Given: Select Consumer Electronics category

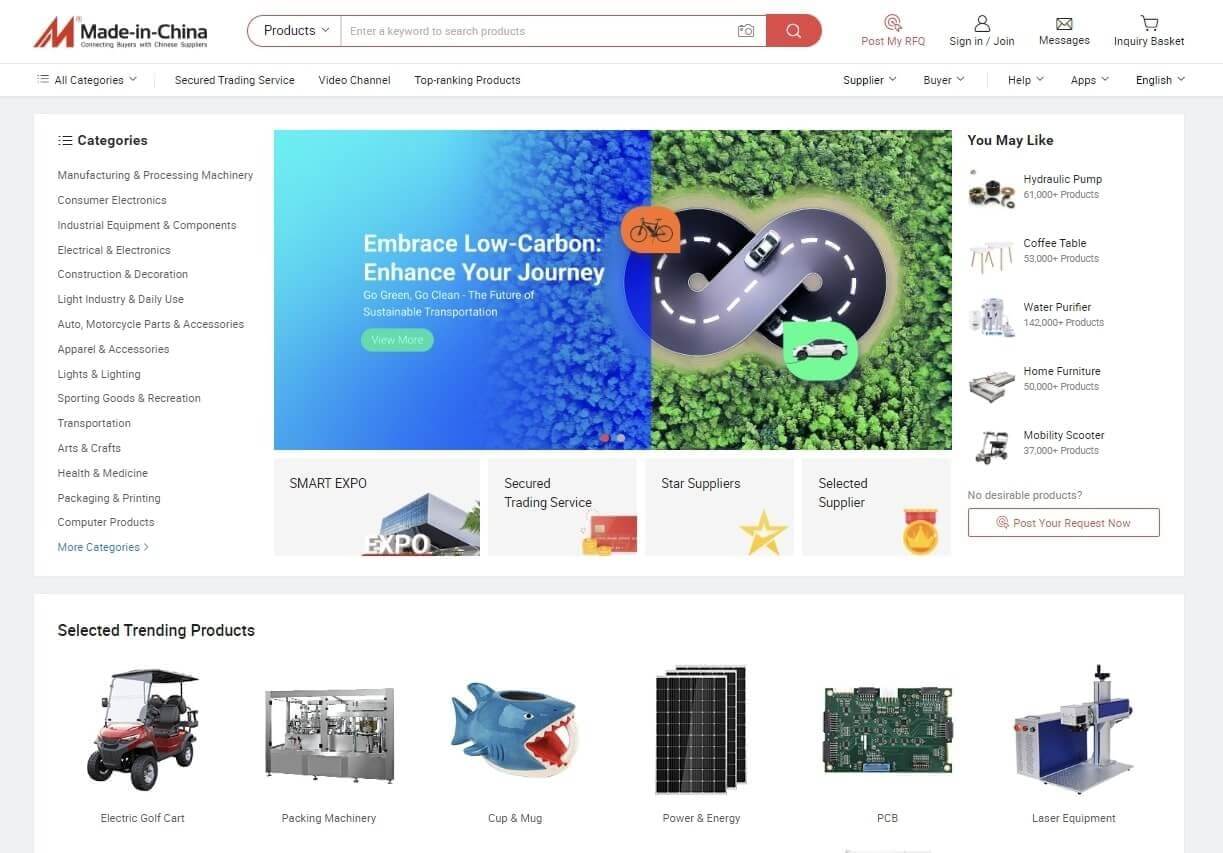Looking at the screenshot, I should coord(112,200).
